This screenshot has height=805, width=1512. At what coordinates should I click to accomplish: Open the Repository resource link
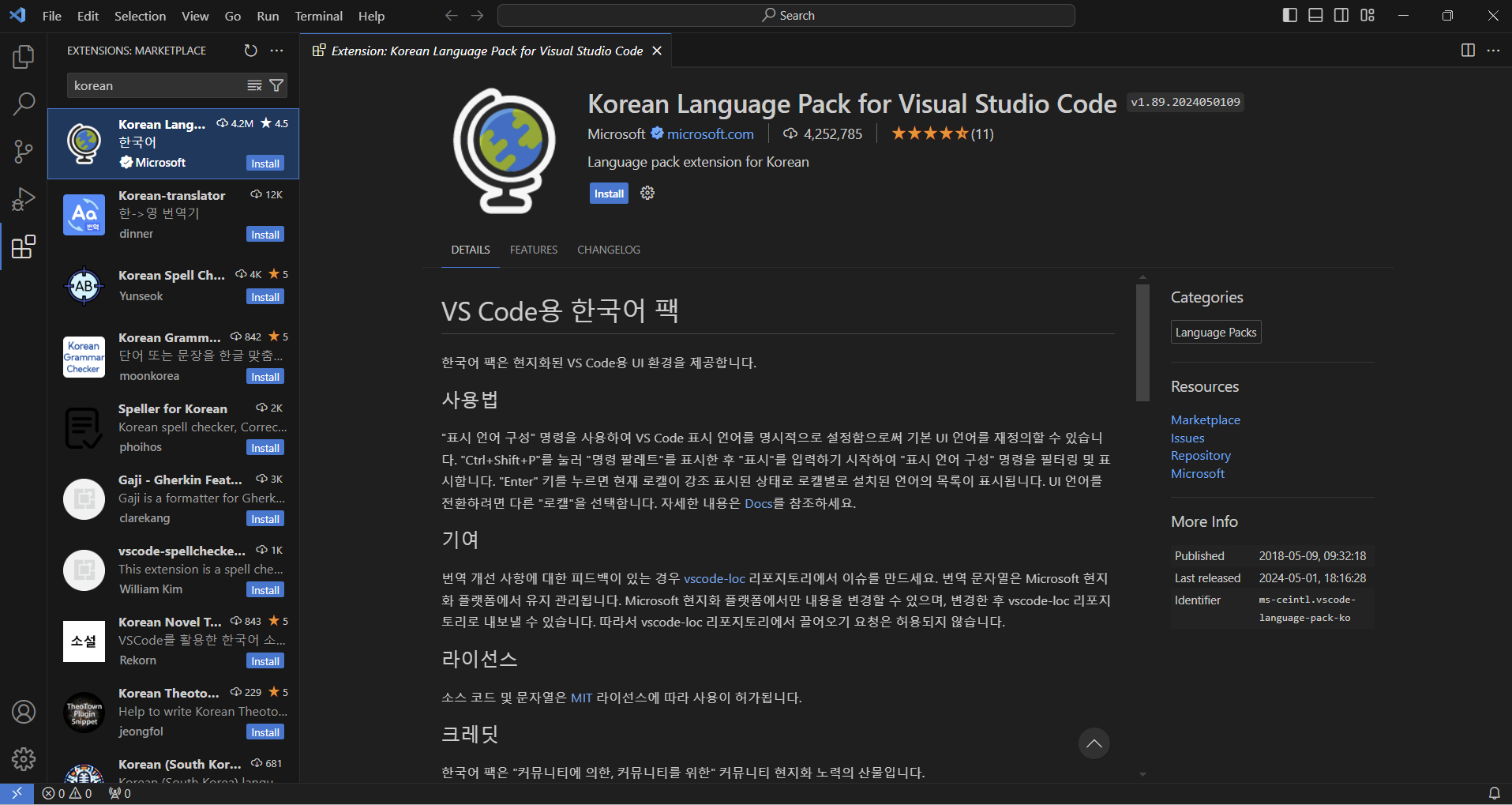point(1200,456)
